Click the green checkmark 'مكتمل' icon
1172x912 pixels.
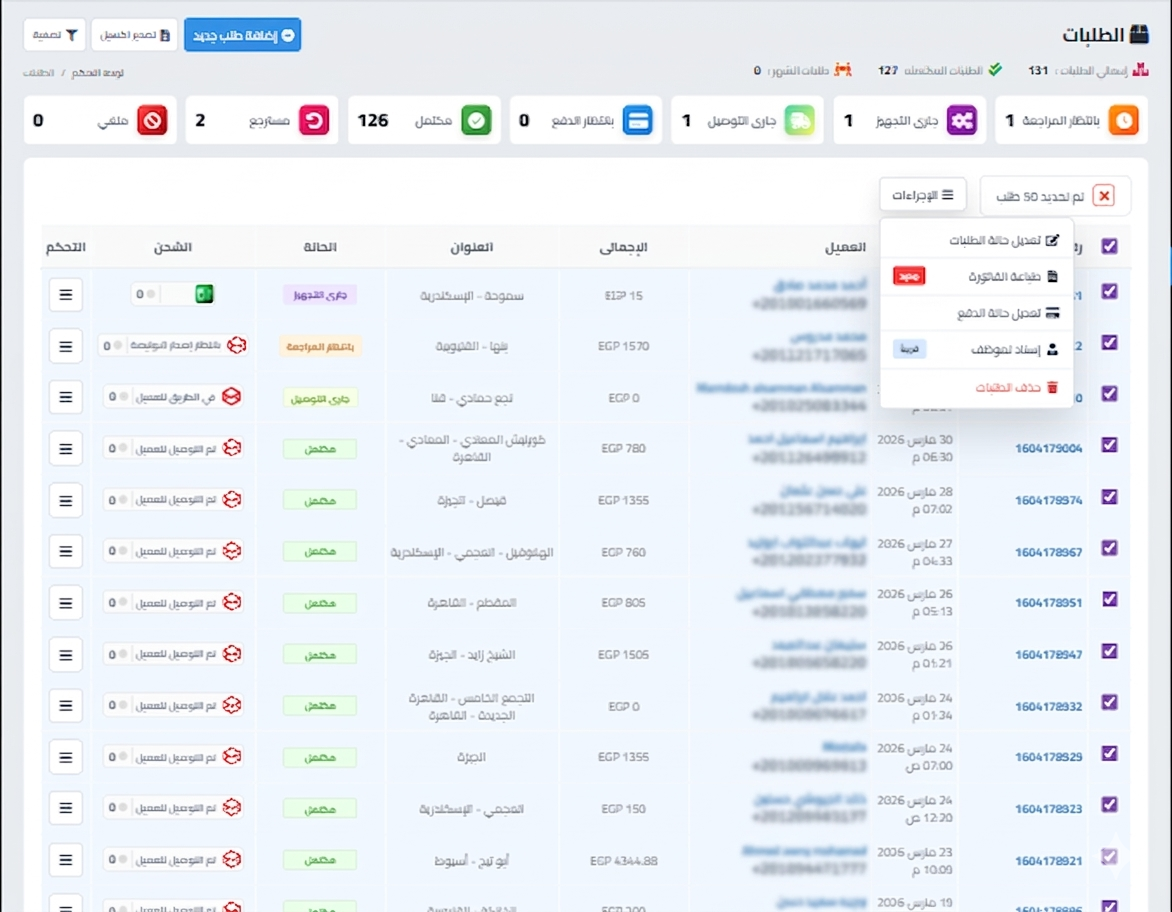pyautogui.click(x=475, y=120)
